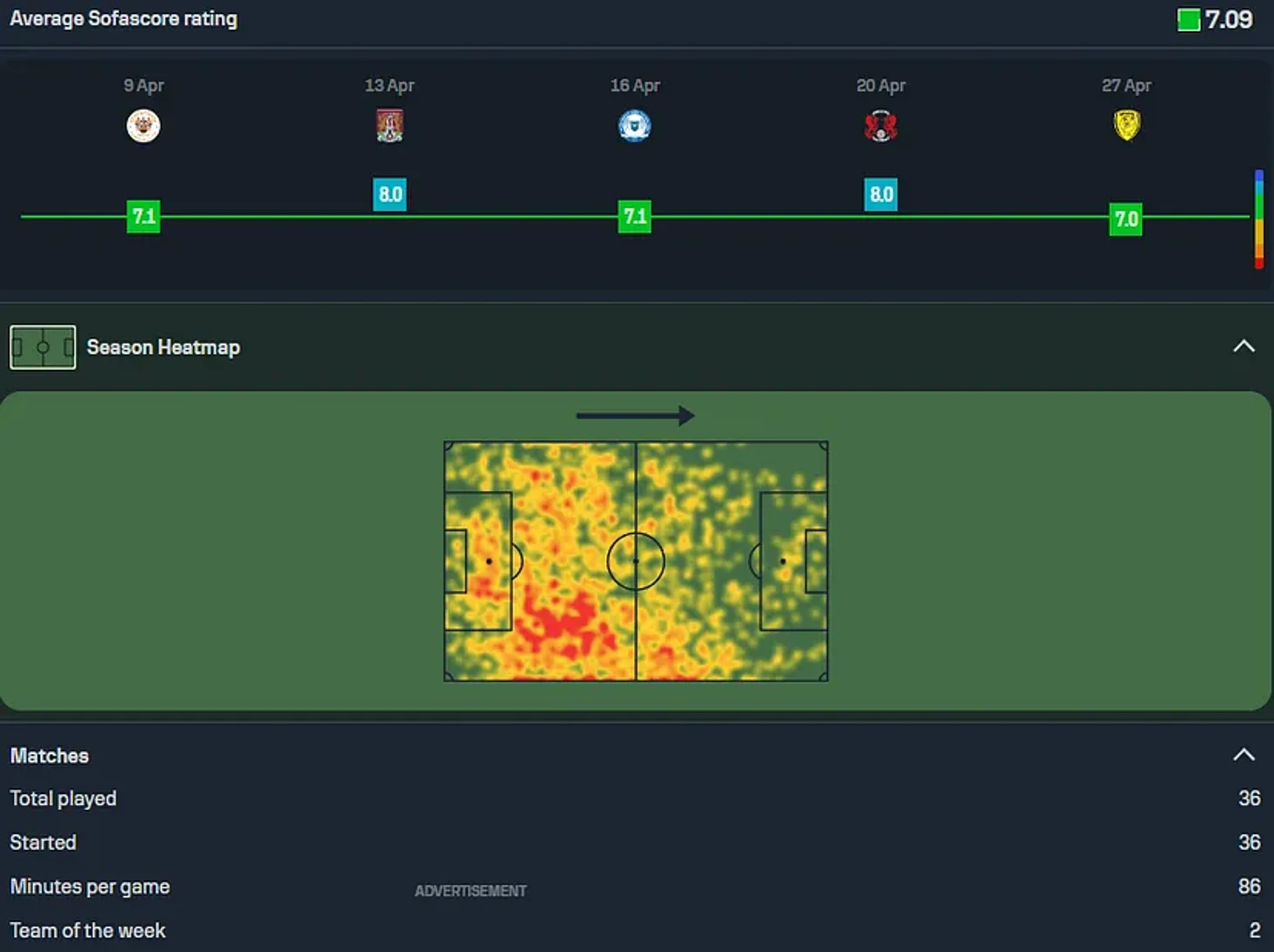1274x952 pixels.
Task: Click the Season Heatmap heading
Action: pos(163,347)
